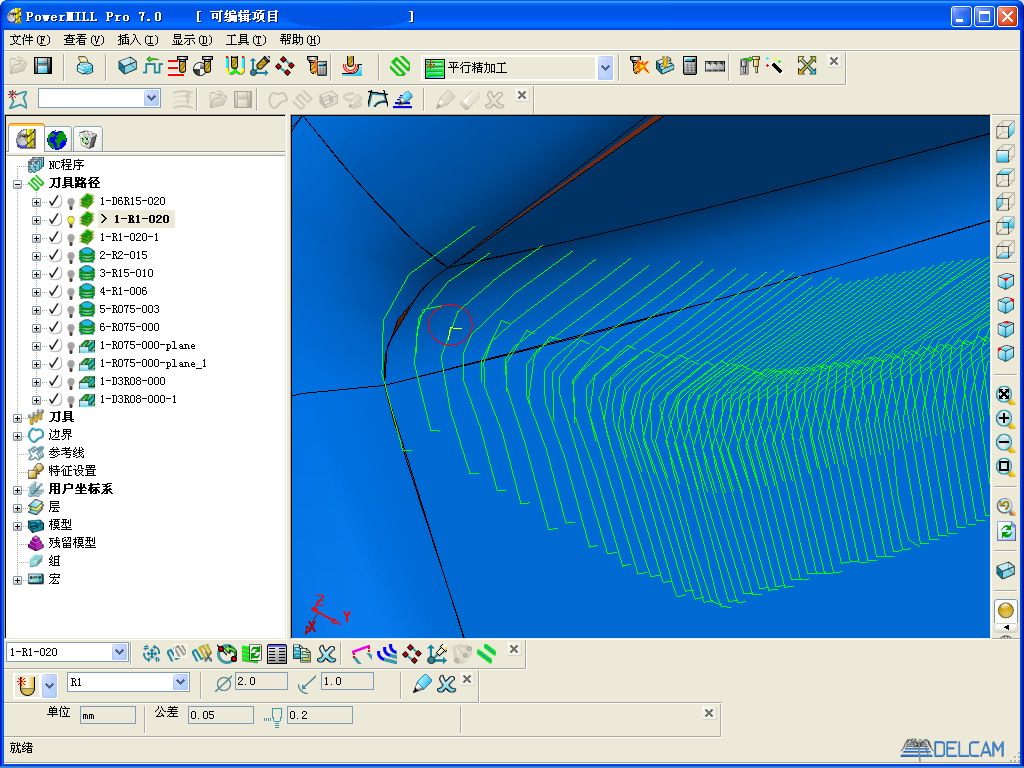Click the Toolpath strategies green icon

tap(400, 67)
